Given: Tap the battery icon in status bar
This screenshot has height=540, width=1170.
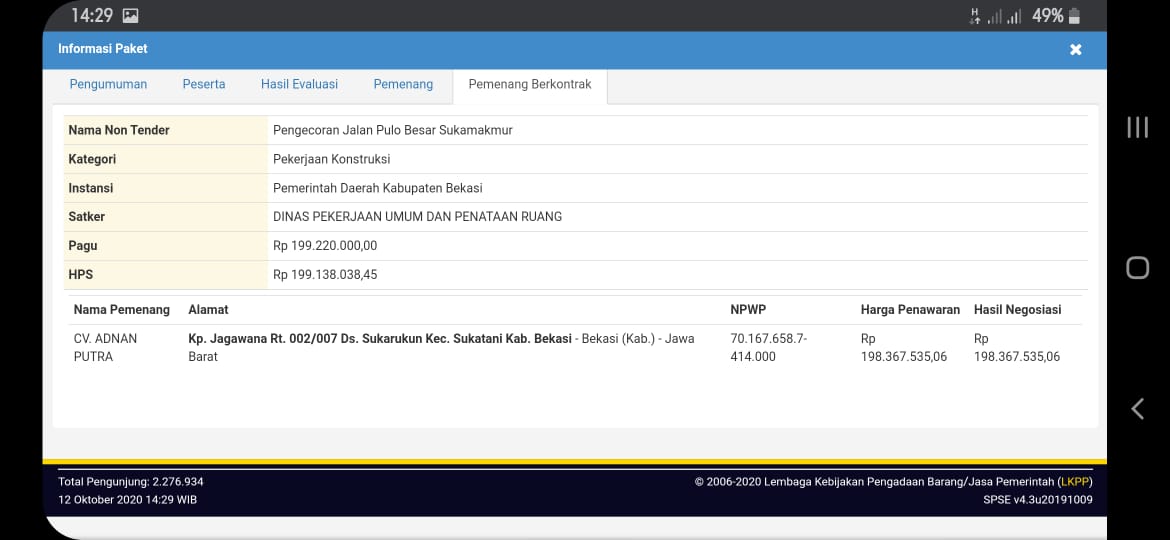Looking at the screenshot, I should [x=1074, y=16].
